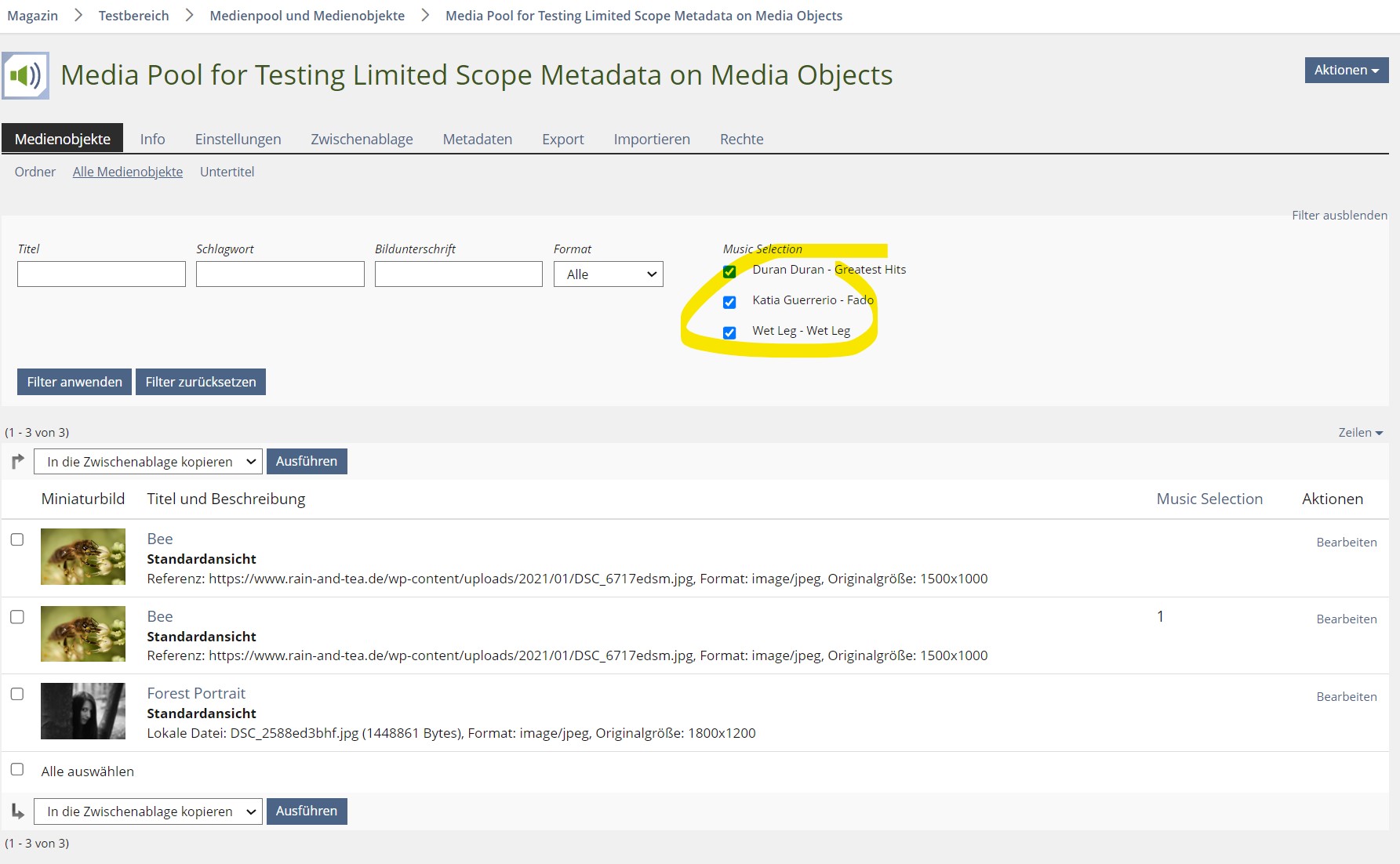Viewport: 1400px width, 864px height.
Task: Click the Filter anwenden button
Action: [x=75, y=382]
